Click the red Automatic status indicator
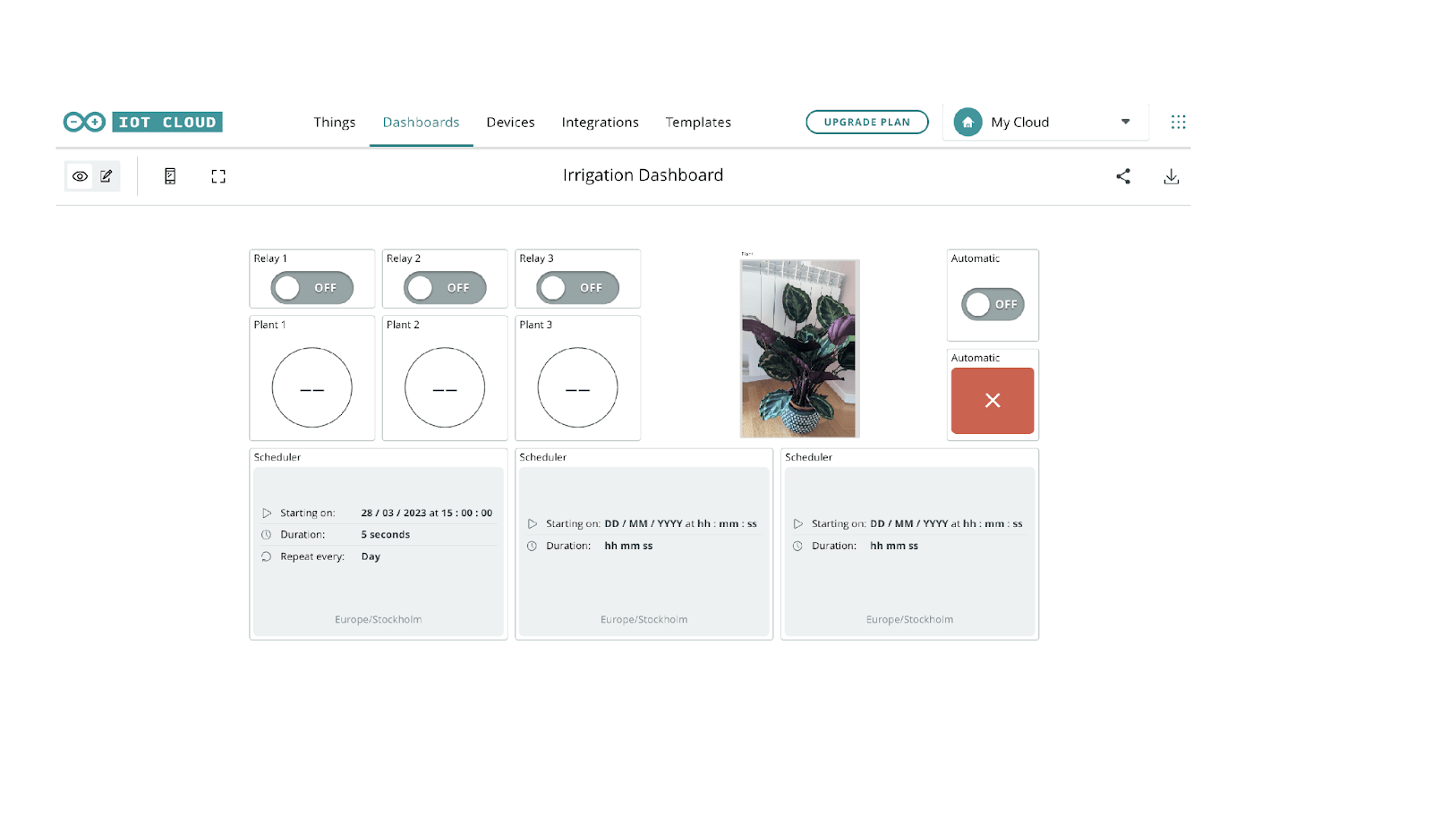1432x840 pixels. [993, 401]
